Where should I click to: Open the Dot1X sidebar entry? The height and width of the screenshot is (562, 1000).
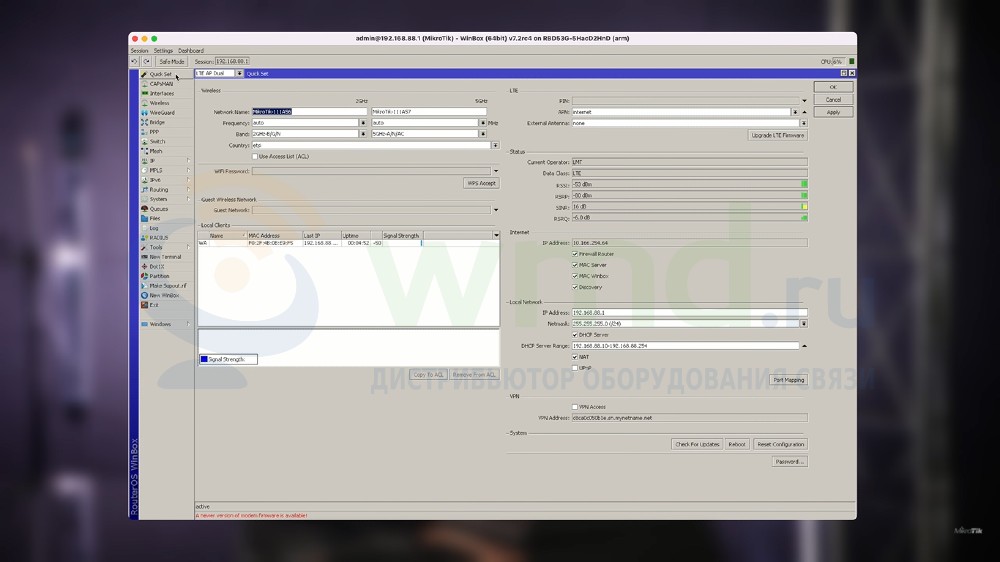[157, 266]
